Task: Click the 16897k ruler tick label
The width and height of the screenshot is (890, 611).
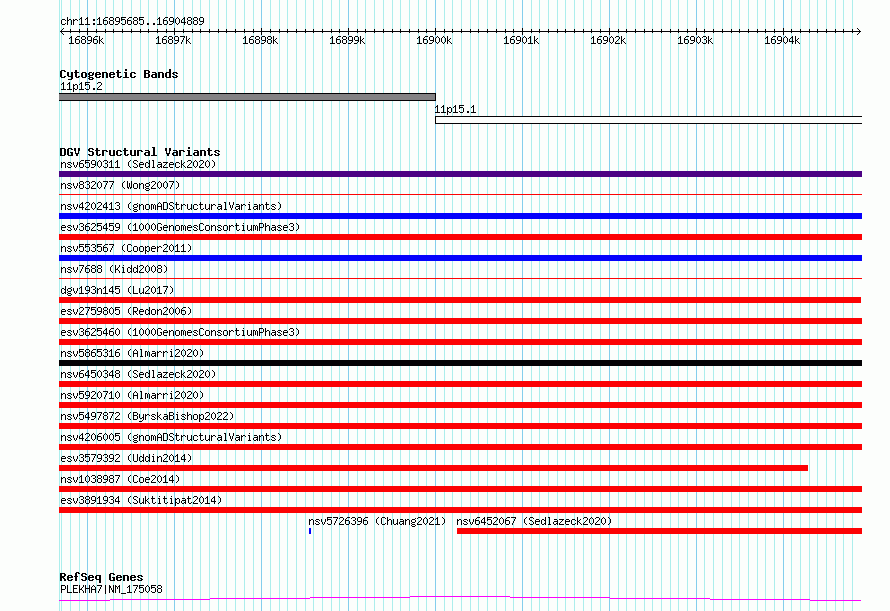Action: click(173, 40)
